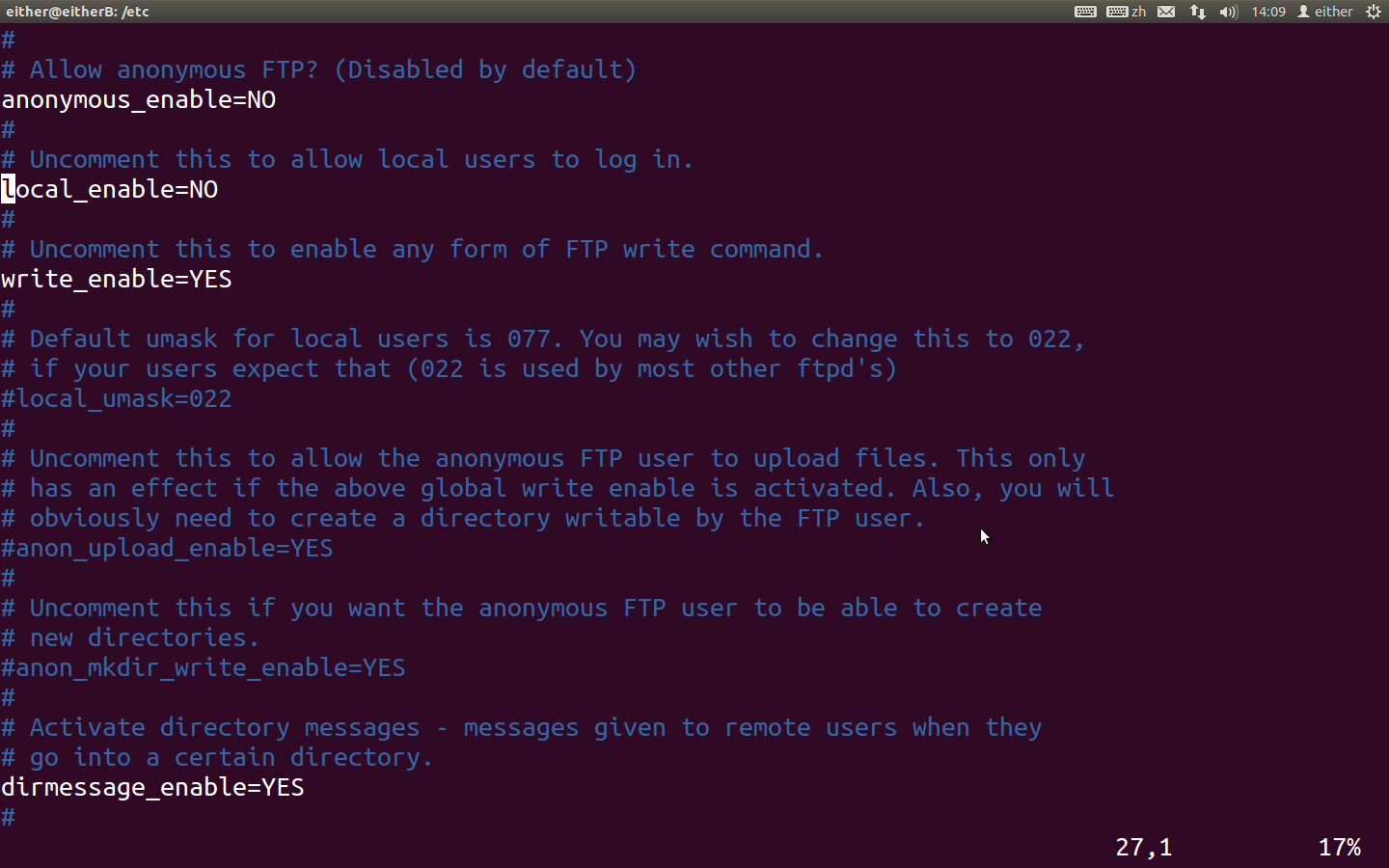This screenshot has height=868, width=1389.
Task: Open the sound volume indicator
Action: click(1228, 12)
